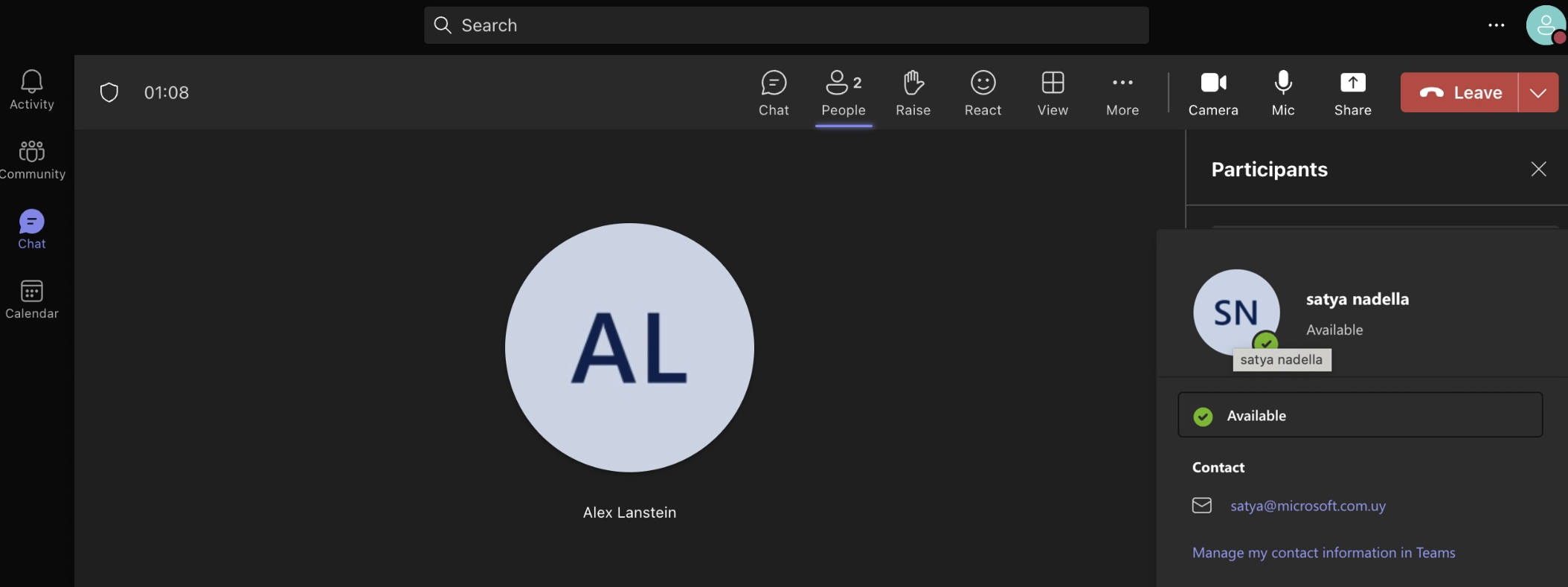Image resolution: width=1568 pixels, height=587 pixels.
Task: Click the satya@microsoft.com.uy email link
Action: click(x=1308, y=506)
